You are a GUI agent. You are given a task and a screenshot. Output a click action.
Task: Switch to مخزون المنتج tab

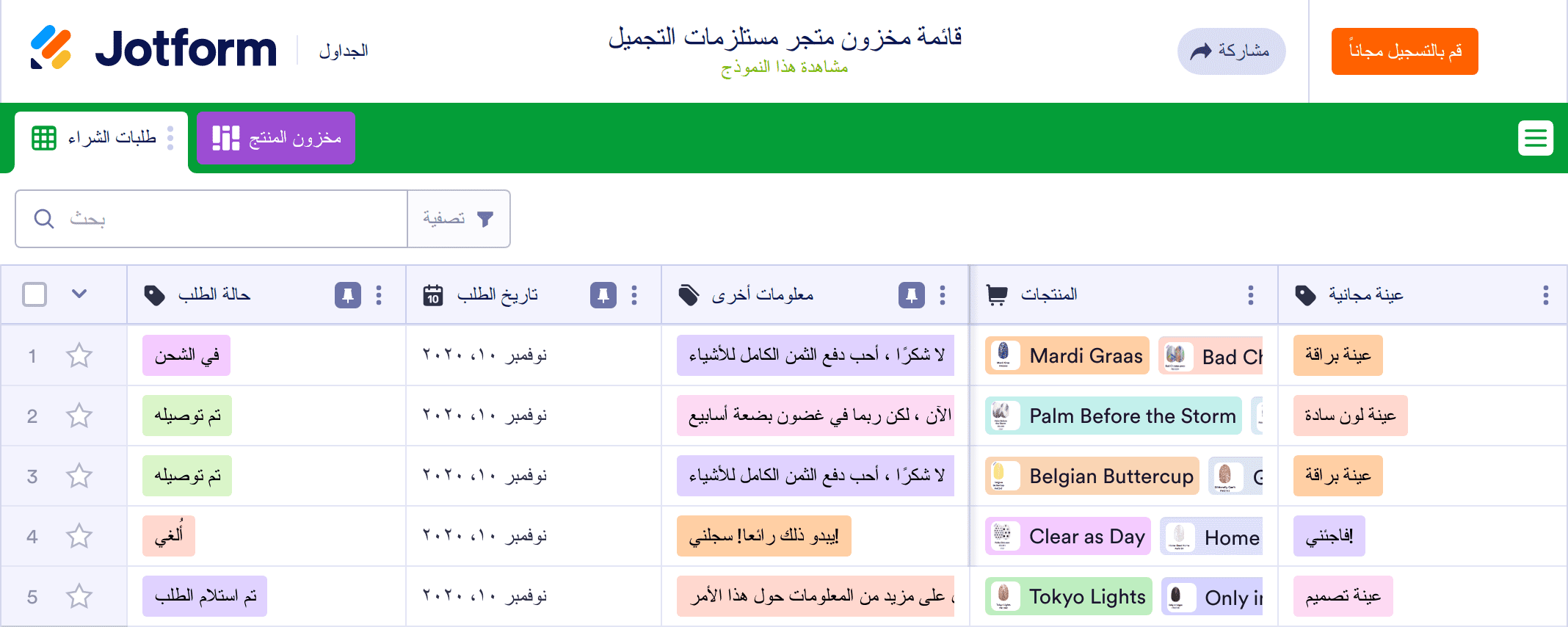276,138
